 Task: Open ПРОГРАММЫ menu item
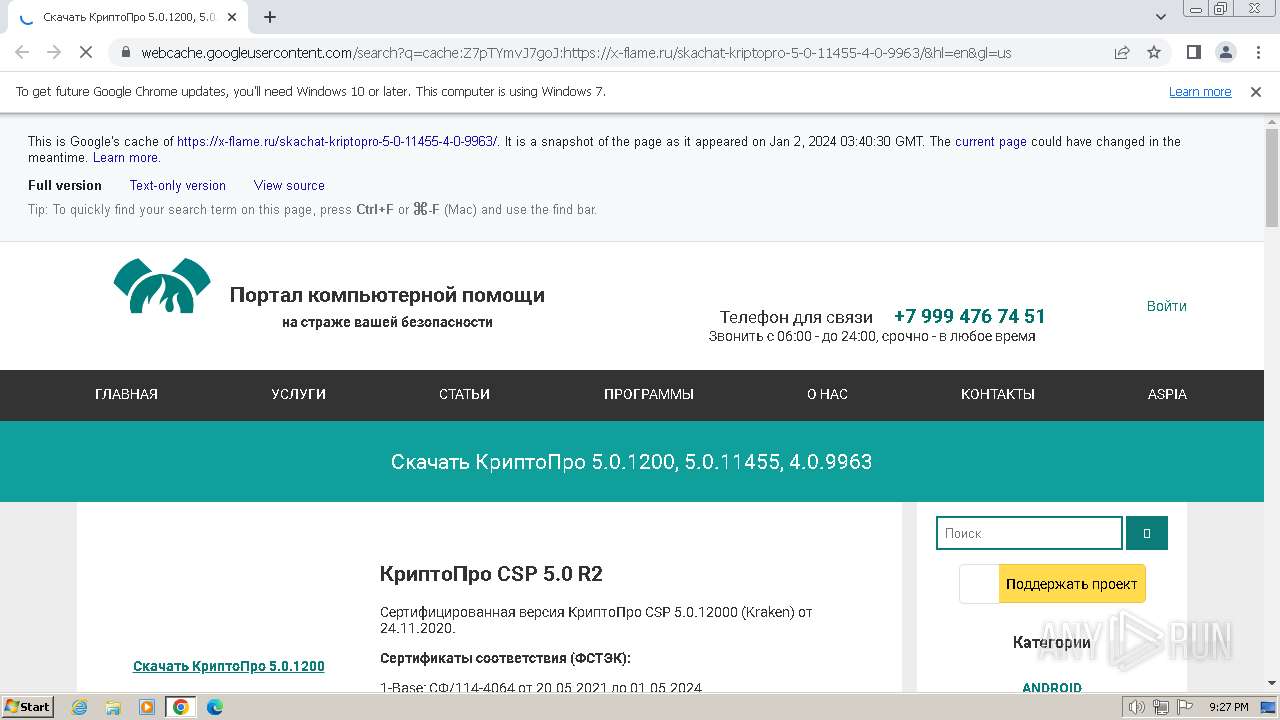(649, 394)
